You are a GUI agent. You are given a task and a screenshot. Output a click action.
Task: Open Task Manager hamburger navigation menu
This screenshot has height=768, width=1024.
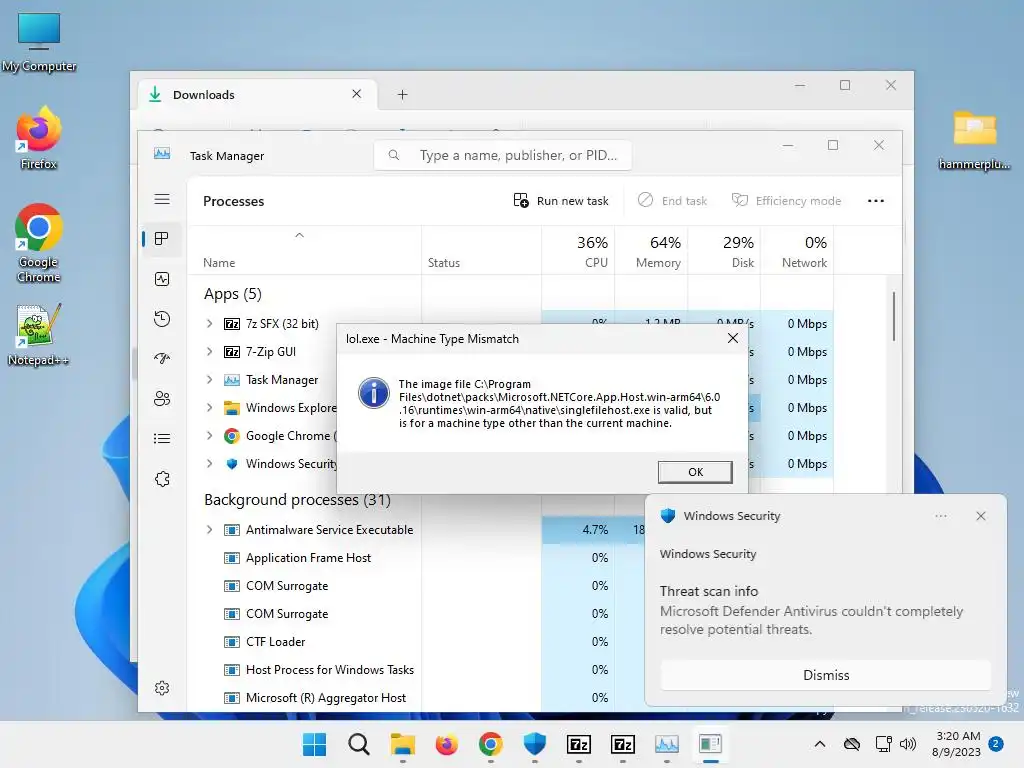(162, 199)
